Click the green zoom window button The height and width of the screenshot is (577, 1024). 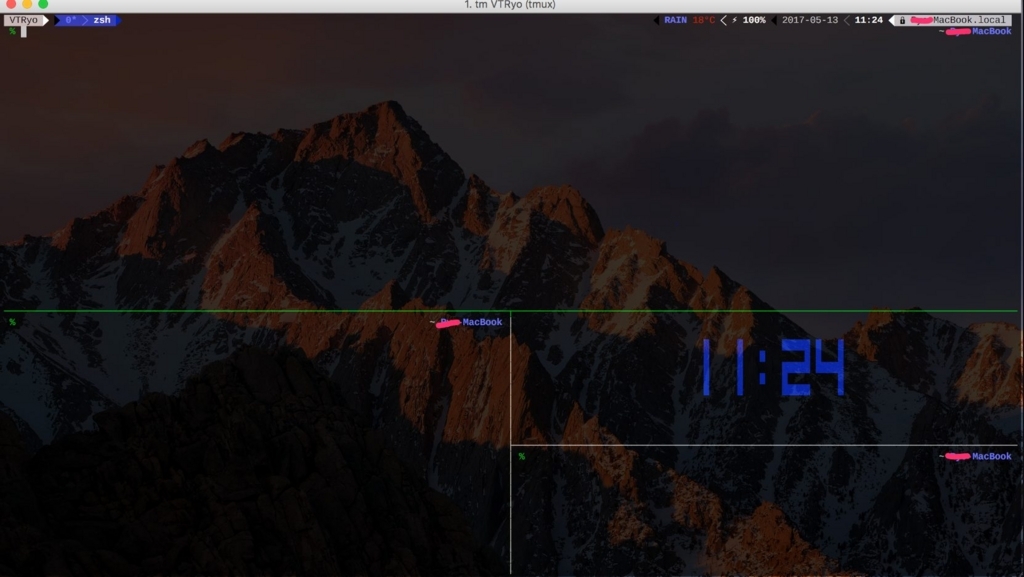pyautogui.click(x=43, y=4)
